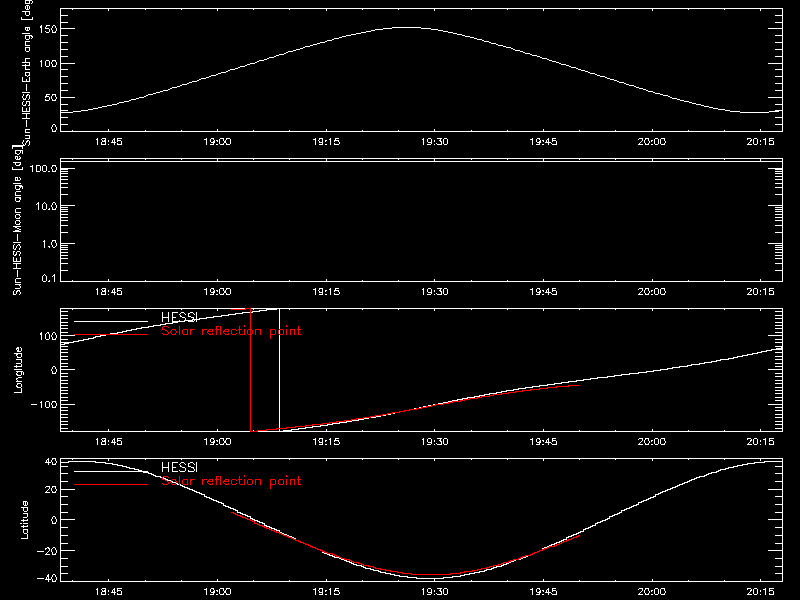Choose 19:15 time label under Longitude plot
This screenshot has height=600, width=800.
coord(326,442)
